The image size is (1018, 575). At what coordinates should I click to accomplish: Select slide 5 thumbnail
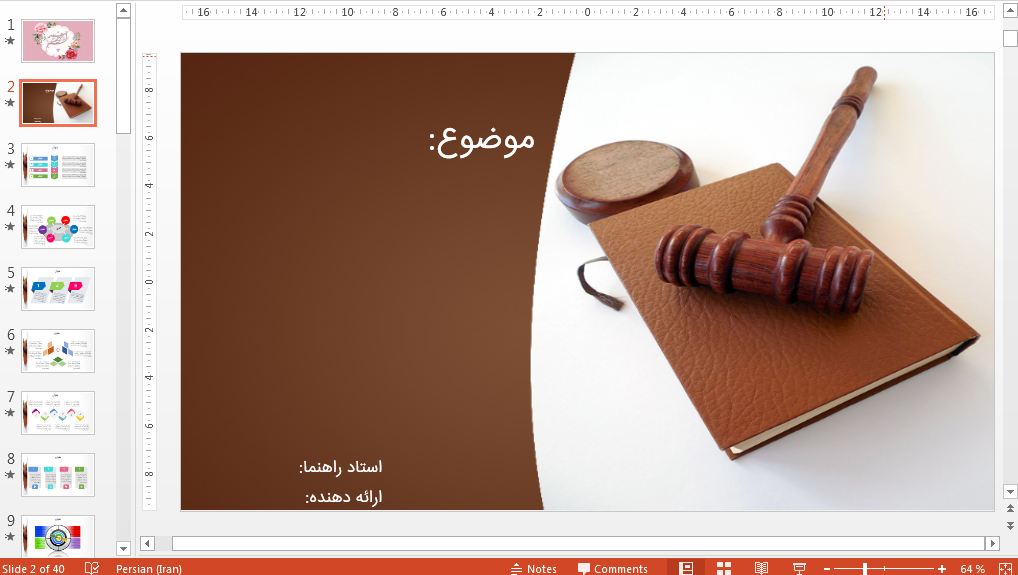pyautogui.click(x=58, y=289)
